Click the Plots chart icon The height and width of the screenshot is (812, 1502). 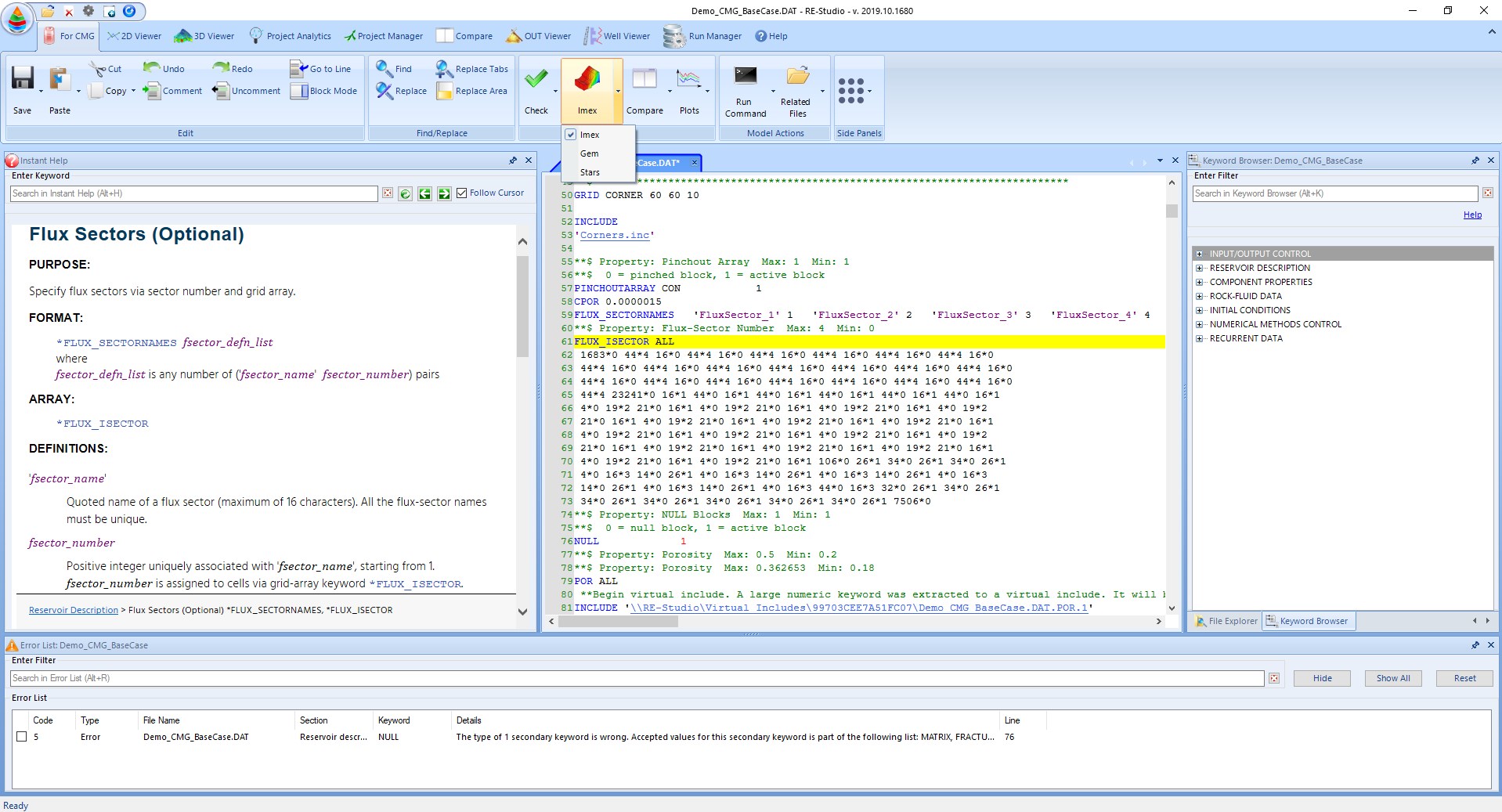[x=688, y=79]
